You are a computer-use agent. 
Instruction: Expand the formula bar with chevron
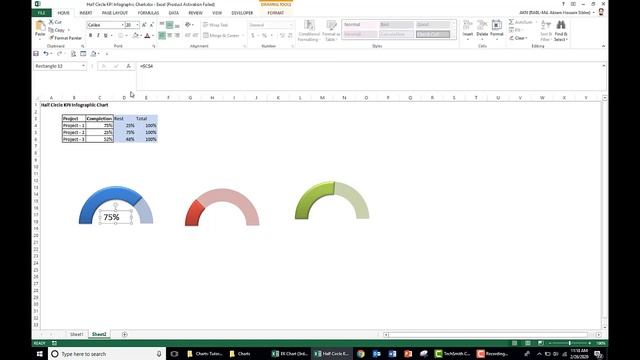(604, 66)
